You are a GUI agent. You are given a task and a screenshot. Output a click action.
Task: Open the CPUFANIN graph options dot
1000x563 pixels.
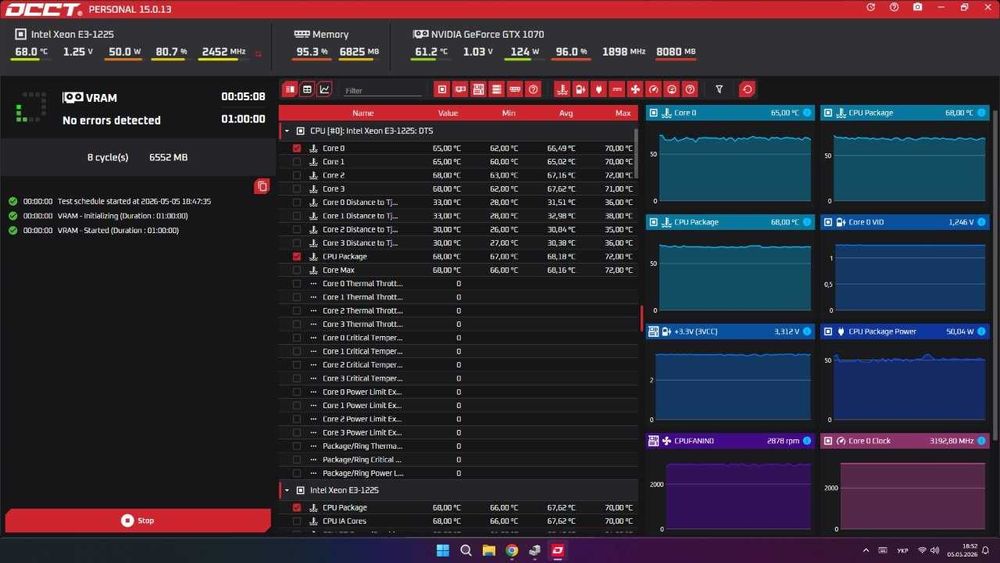pyautogui.click(x=807, y=441)
